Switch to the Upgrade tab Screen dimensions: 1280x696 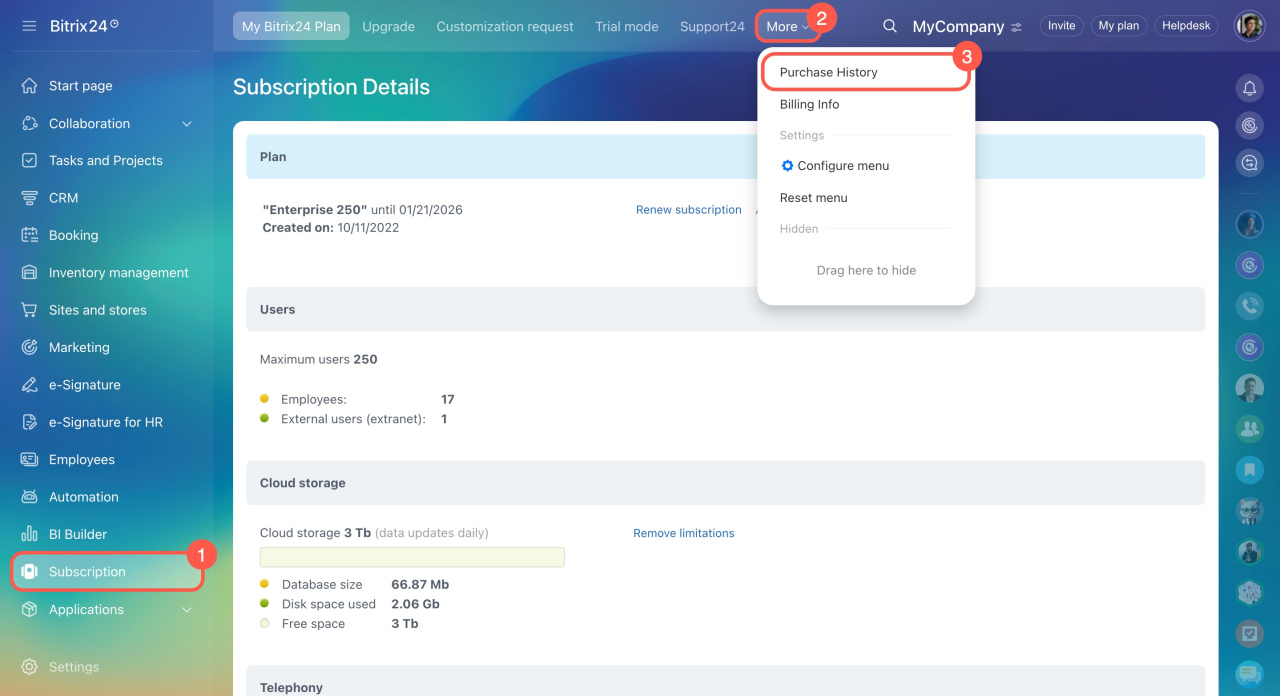pos(388,27)
